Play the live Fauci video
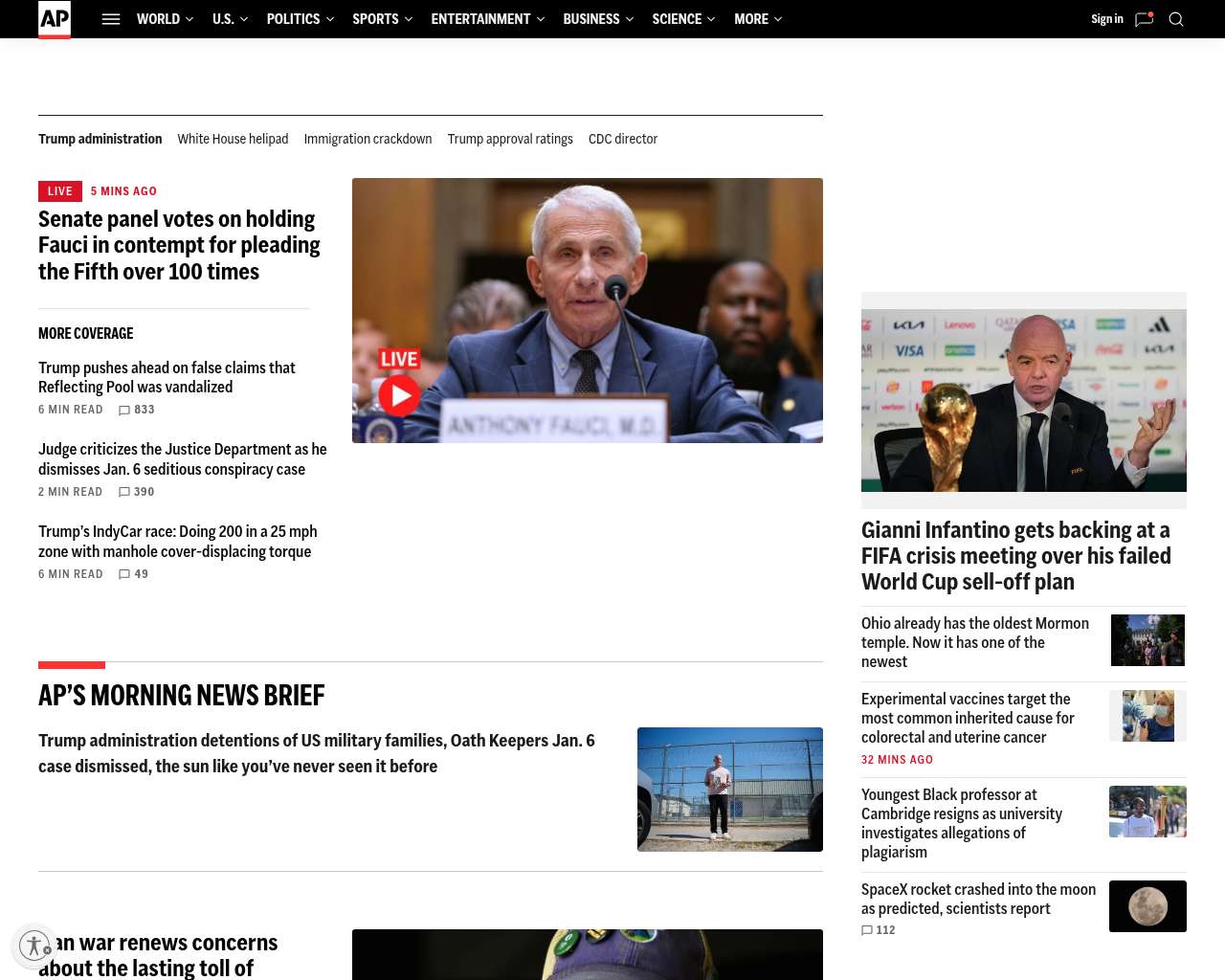The image size is (1225, 980). coord(399,394)
